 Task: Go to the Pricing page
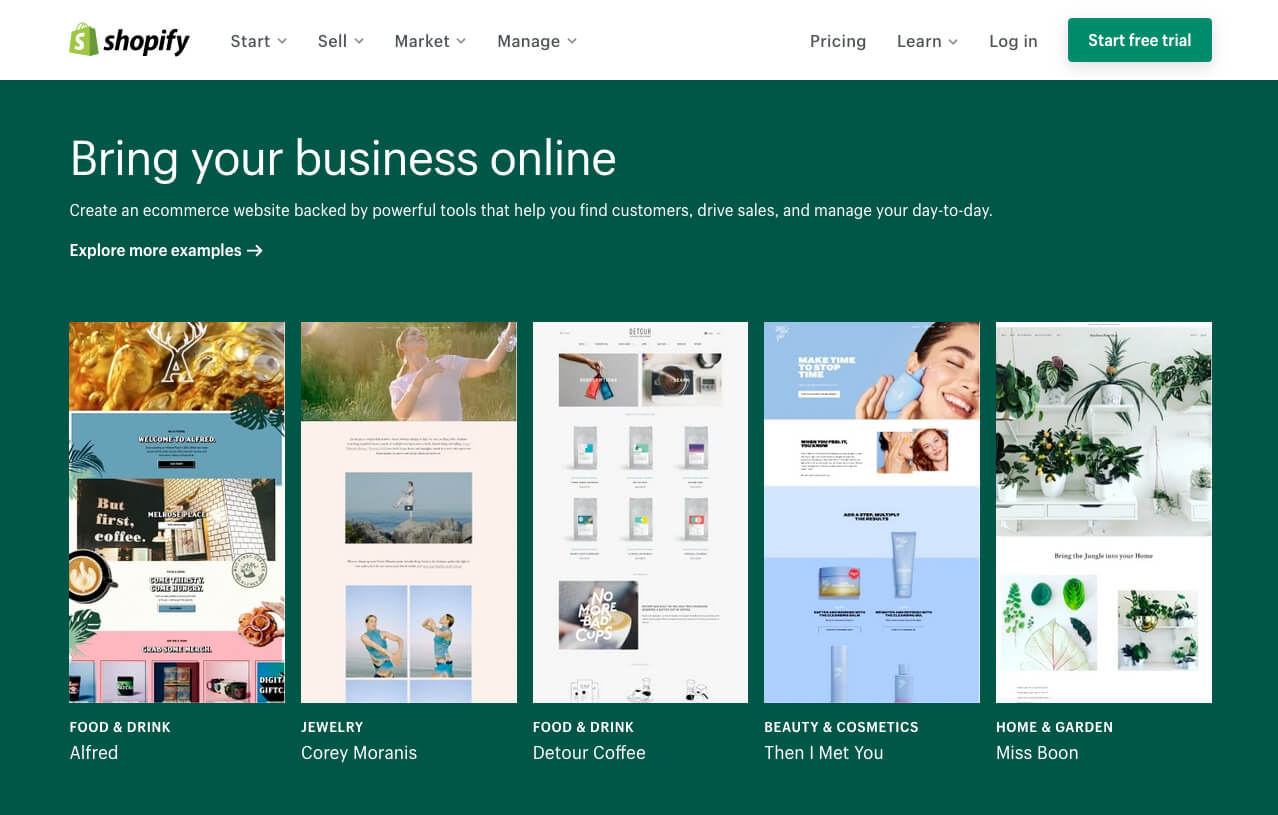[x=837, y=41]
